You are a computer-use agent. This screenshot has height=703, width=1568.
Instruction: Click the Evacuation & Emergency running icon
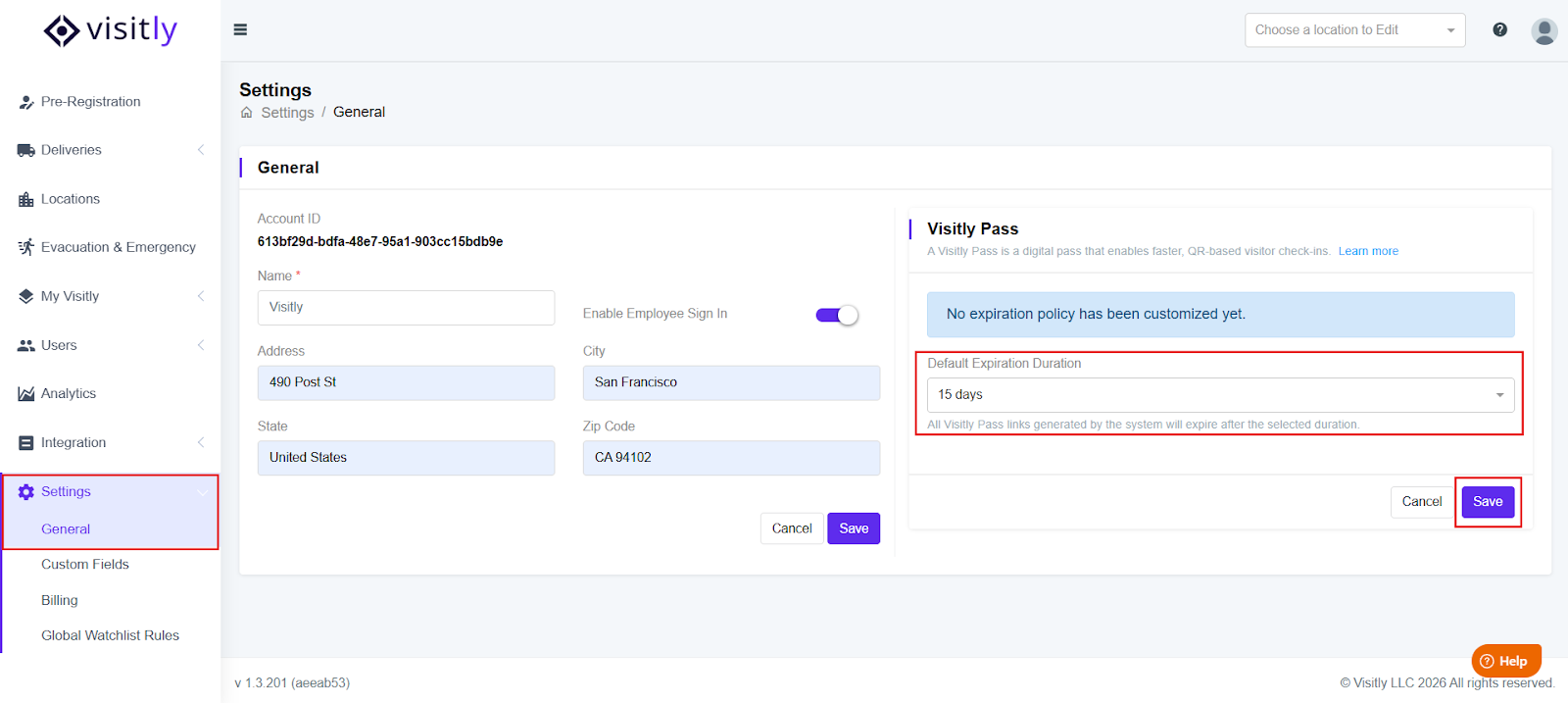pyautogui.click(x=26, y=247)
